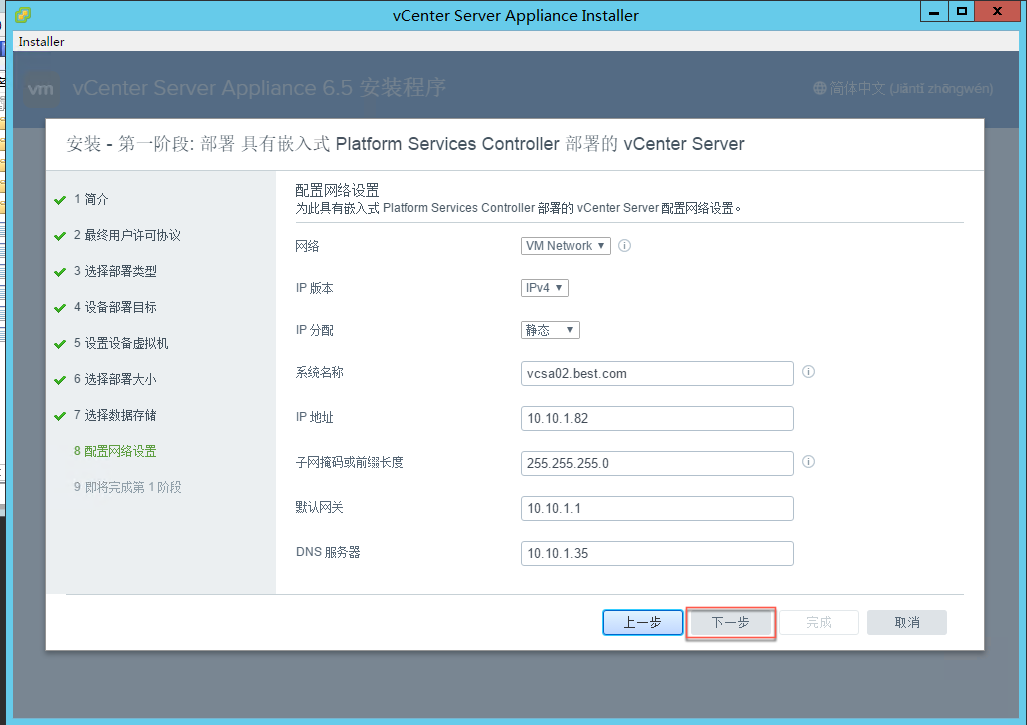
Task: Click the 下一步 next button
Action: [x=731, y=622]
